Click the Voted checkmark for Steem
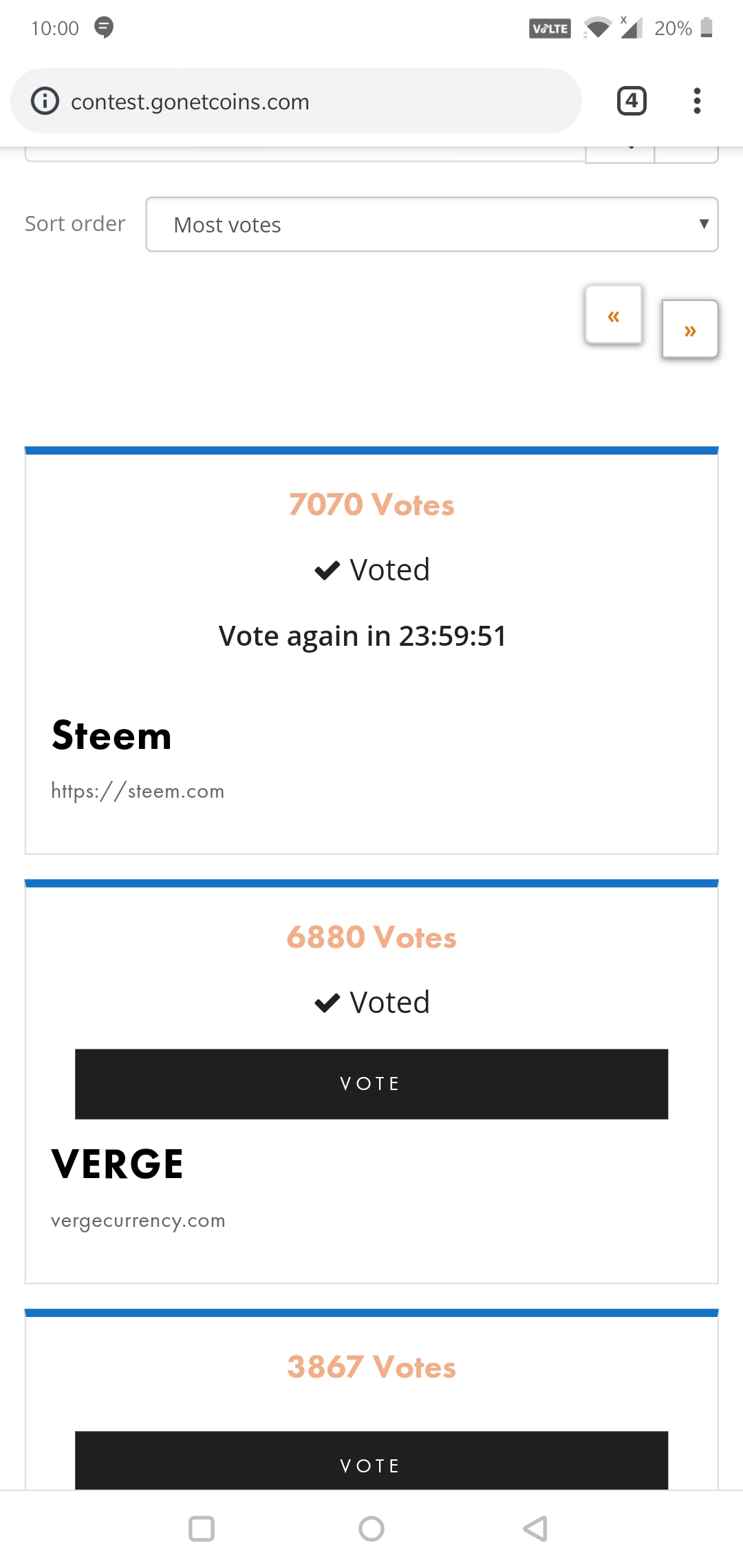The width and height of the screenshot is (743, 1568). (327, 570)
